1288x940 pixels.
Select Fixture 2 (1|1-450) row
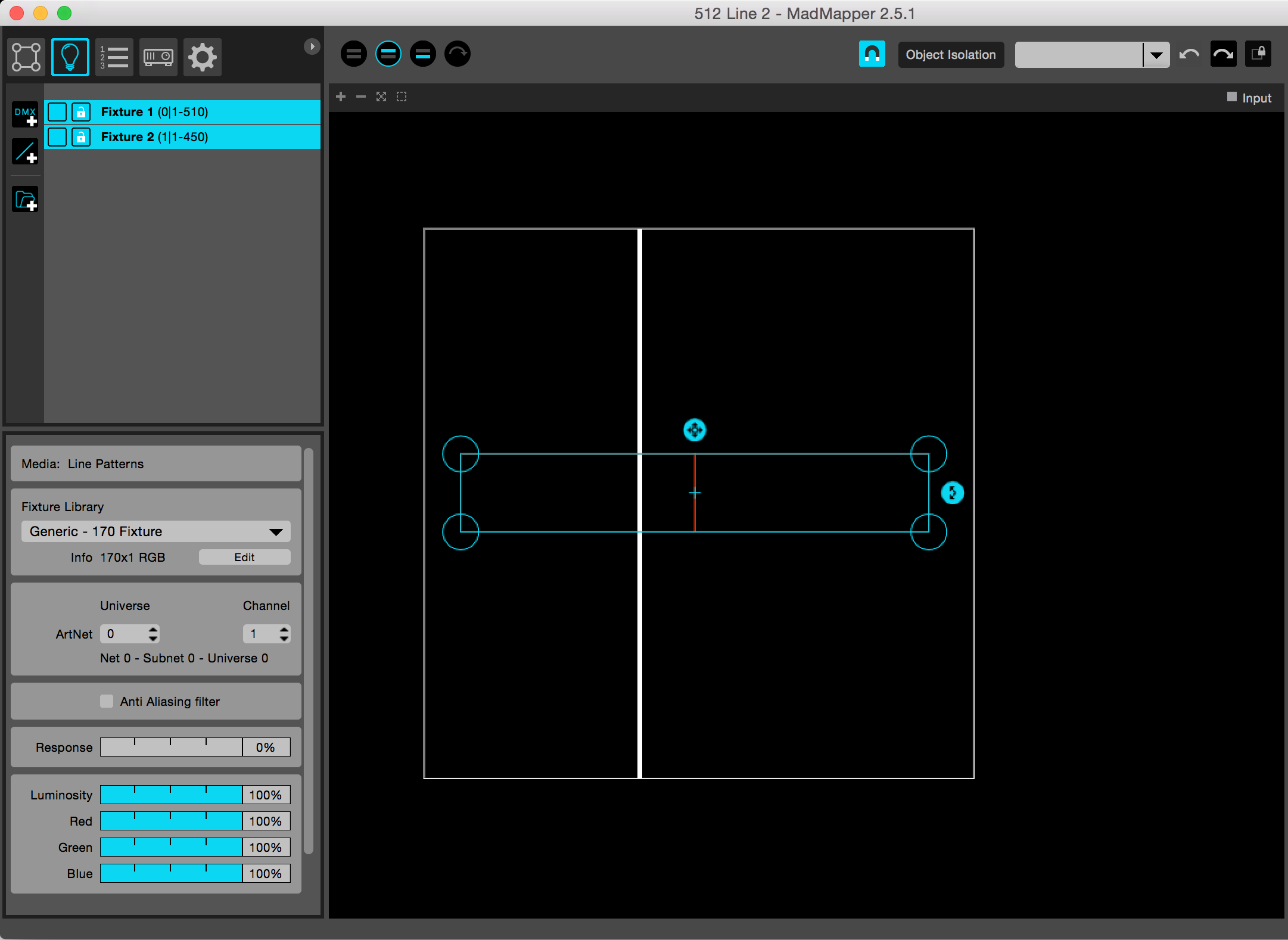182,137
